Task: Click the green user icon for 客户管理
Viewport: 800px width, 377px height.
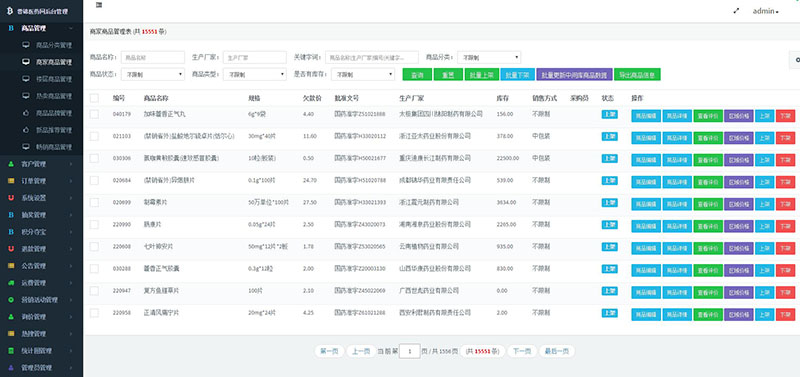Action: (11, 164)
